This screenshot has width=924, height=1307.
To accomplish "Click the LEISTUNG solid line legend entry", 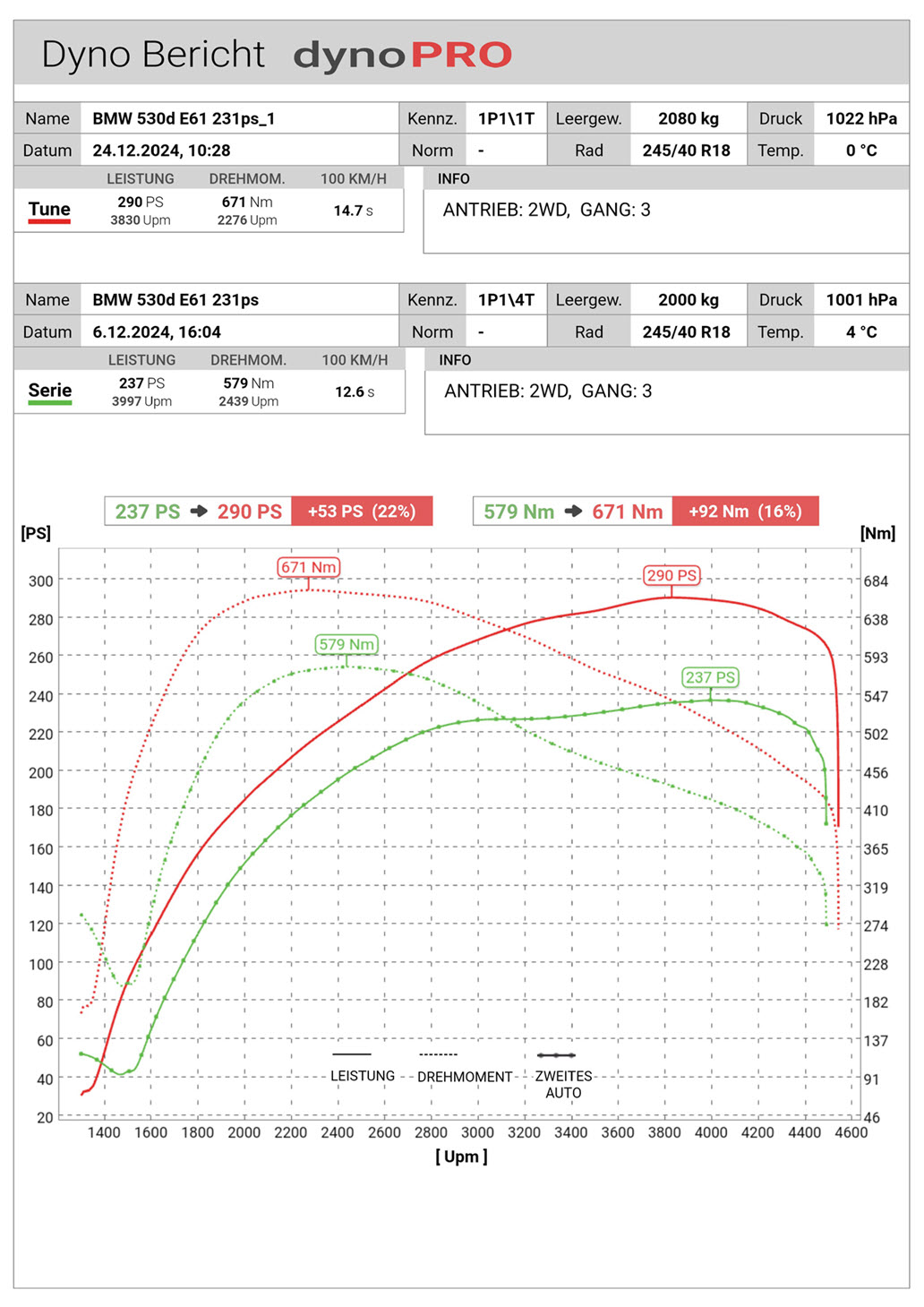I will 362,1068.
